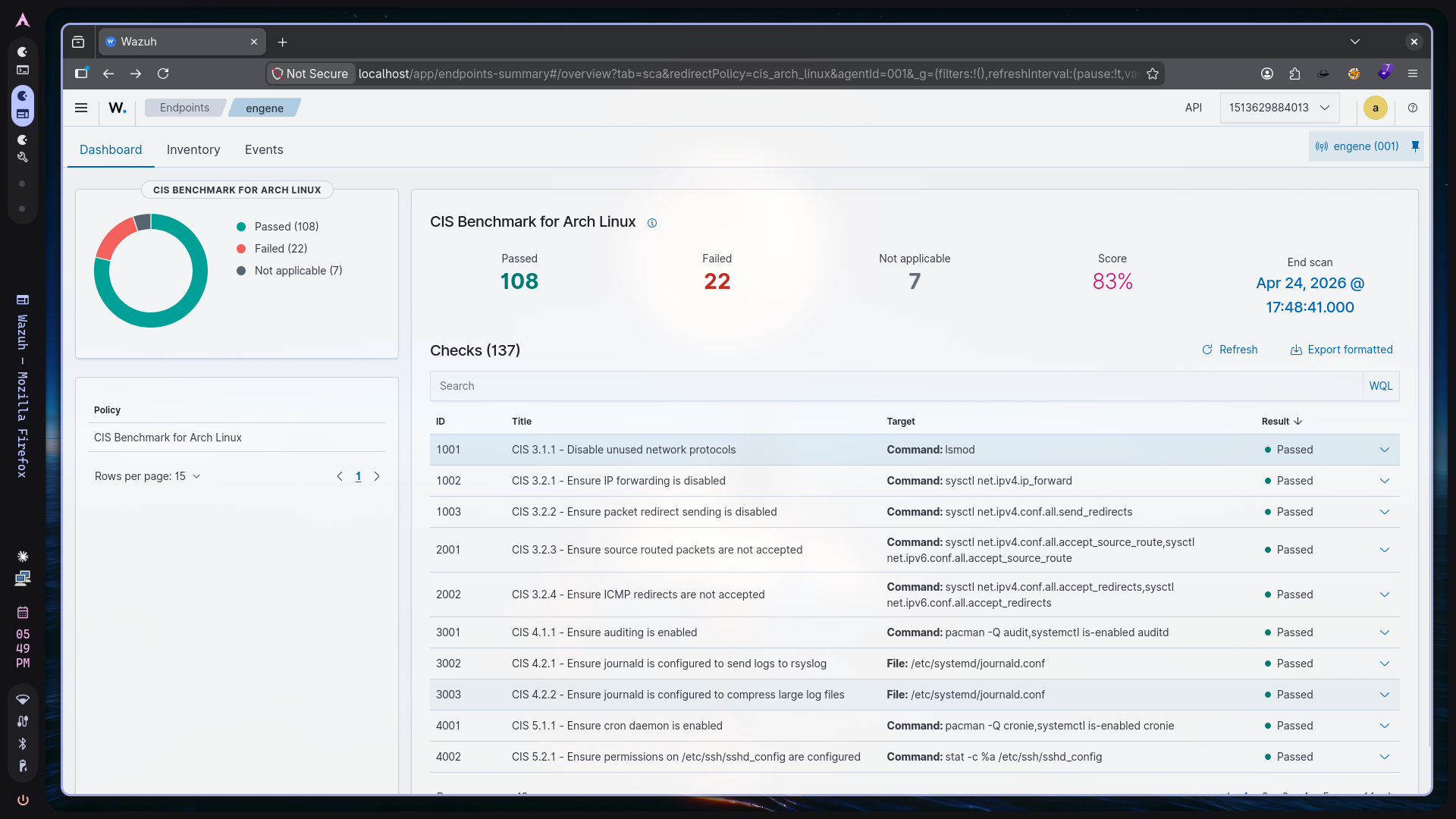Screen dimensions: 1456x819
Task: Click Export formatted link
Action: pos(1341,350)
